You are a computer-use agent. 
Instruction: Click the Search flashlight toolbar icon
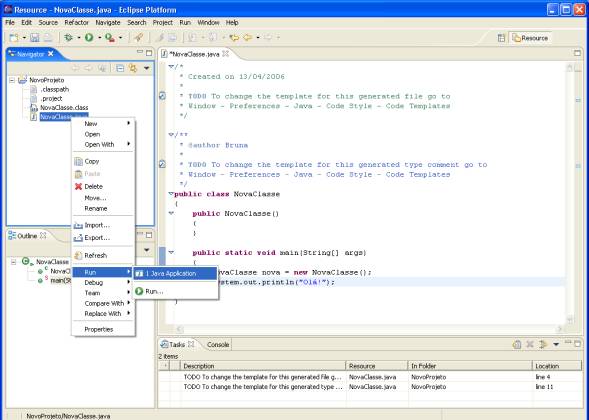139,38
